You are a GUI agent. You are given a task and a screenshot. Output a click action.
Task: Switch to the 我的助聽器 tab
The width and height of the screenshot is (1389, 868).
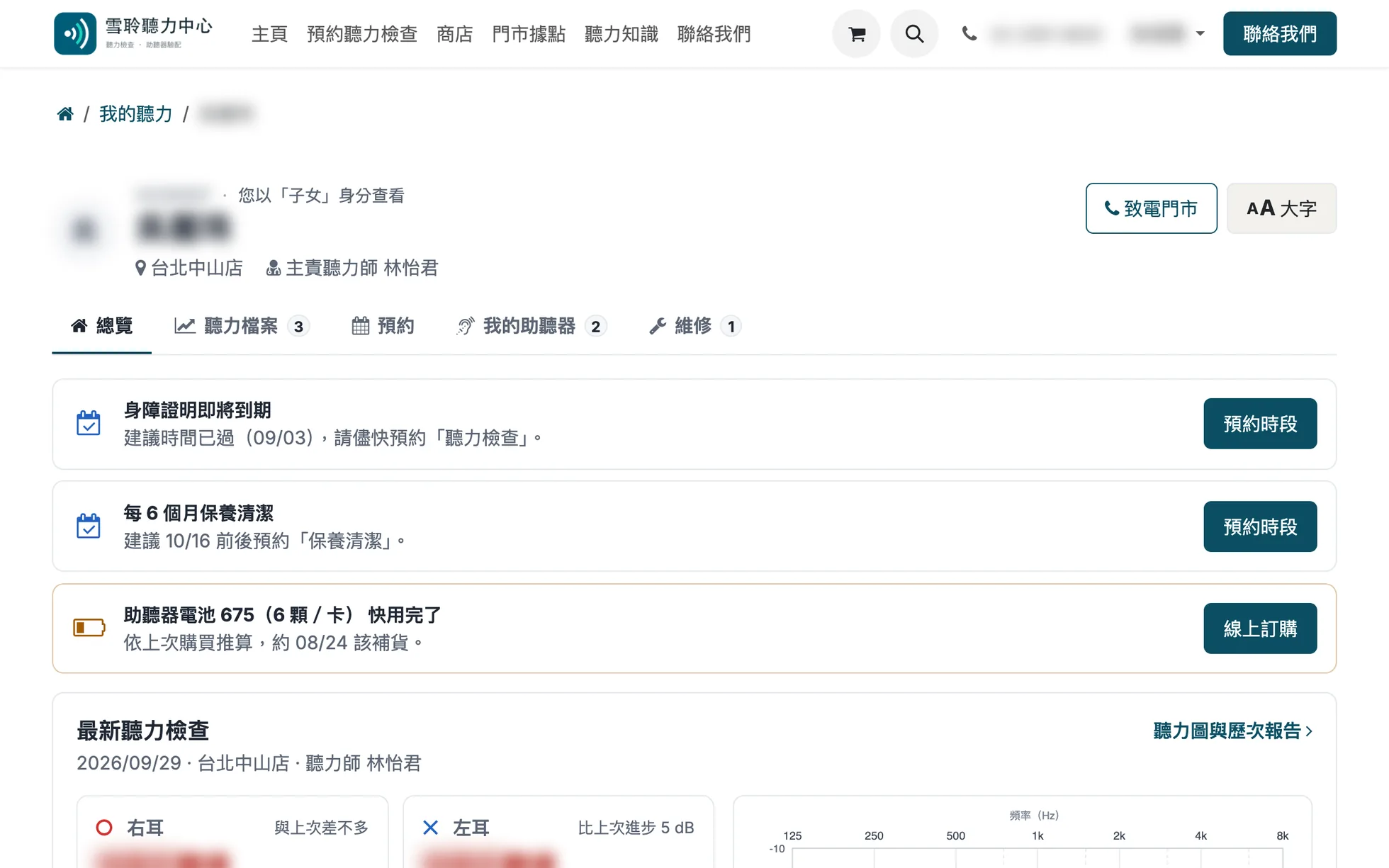point(532,326)
